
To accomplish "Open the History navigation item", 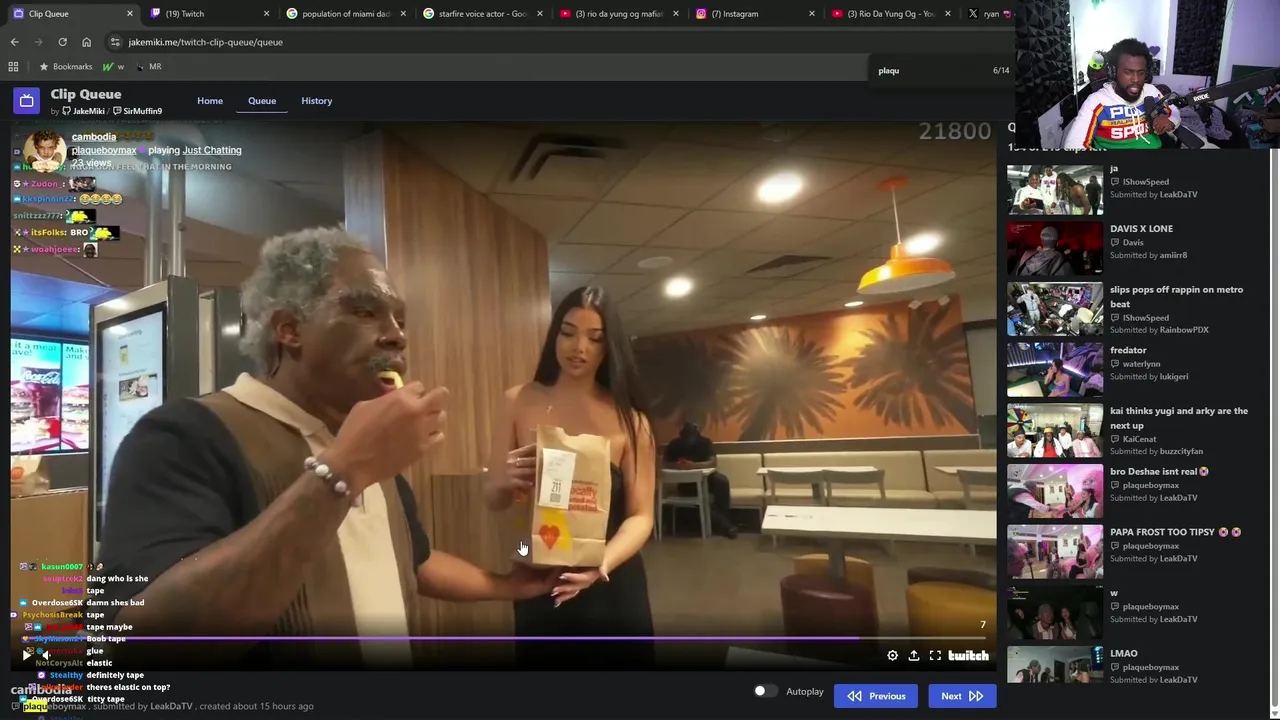I will pos(317,101).
